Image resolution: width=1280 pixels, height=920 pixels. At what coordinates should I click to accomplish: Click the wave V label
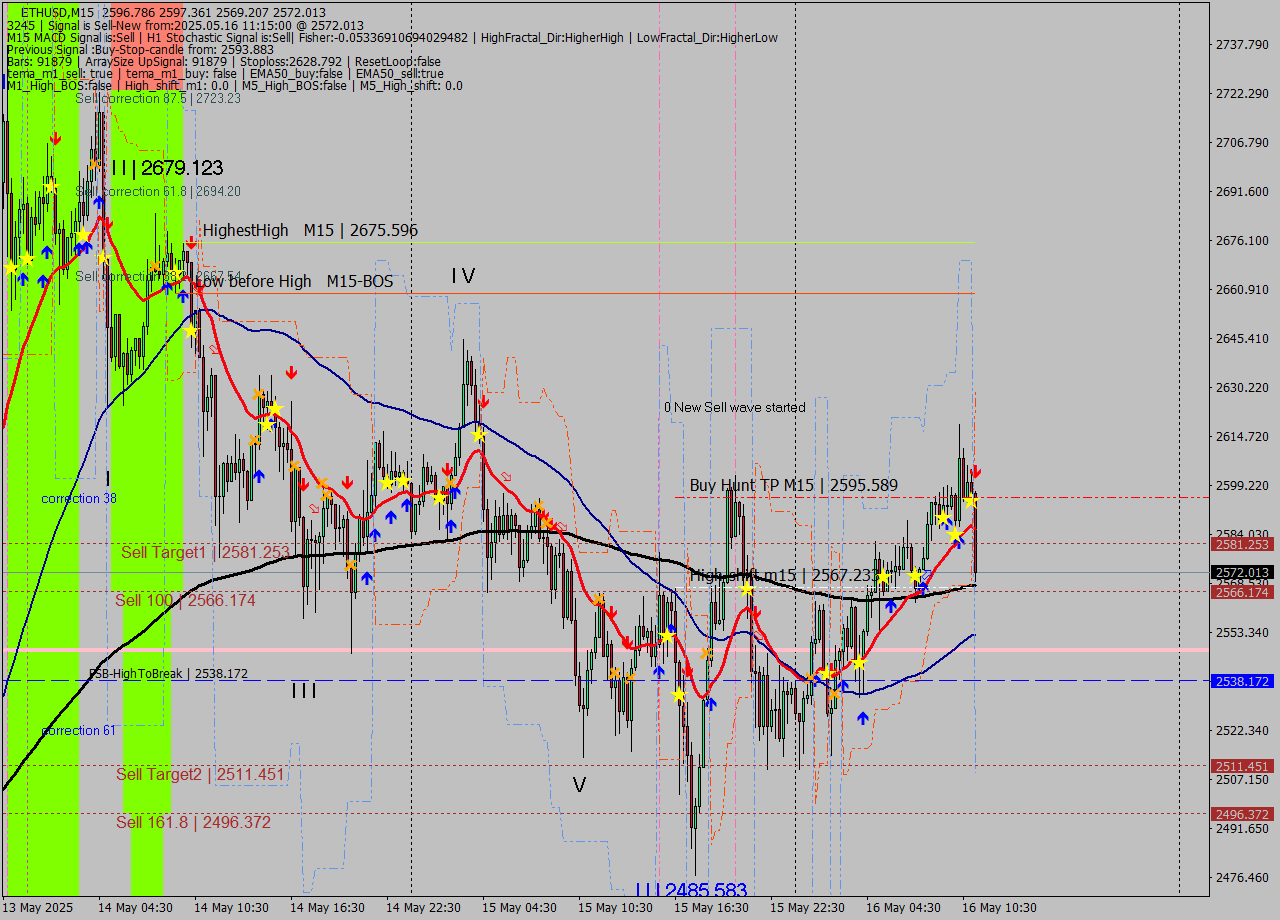(579, 785)
